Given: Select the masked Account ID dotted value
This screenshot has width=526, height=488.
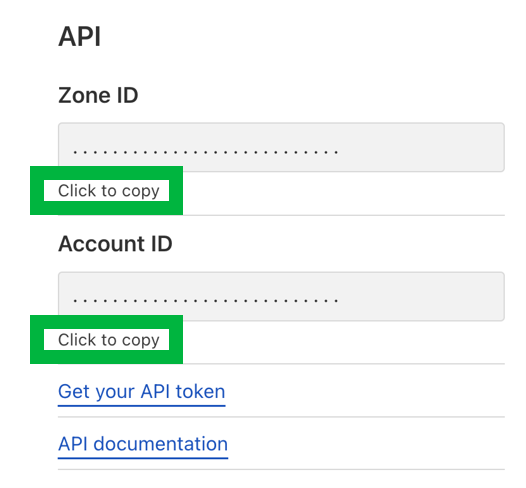Looking at the screenshot, I should point(206,301).
